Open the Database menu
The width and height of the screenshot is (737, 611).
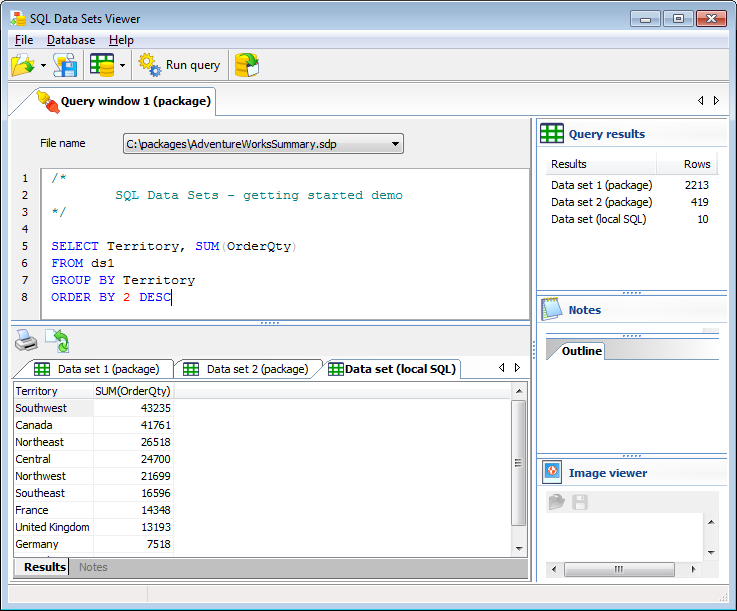coord(71,40)
